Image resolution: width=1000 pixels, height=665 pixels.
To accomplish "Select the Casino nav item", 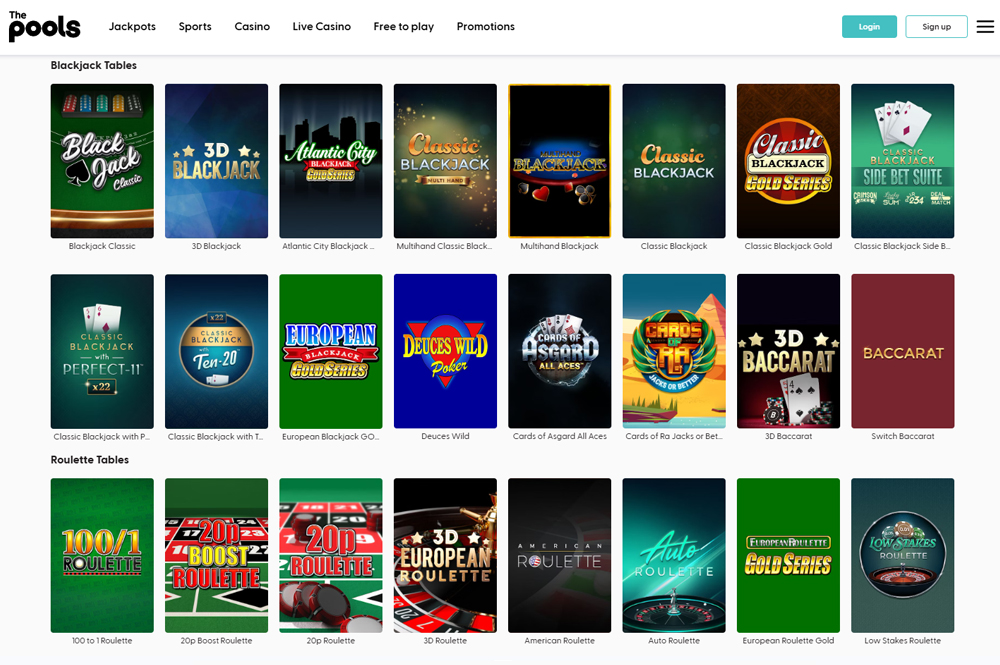I will pyautogui.click(x=252, y=27).
